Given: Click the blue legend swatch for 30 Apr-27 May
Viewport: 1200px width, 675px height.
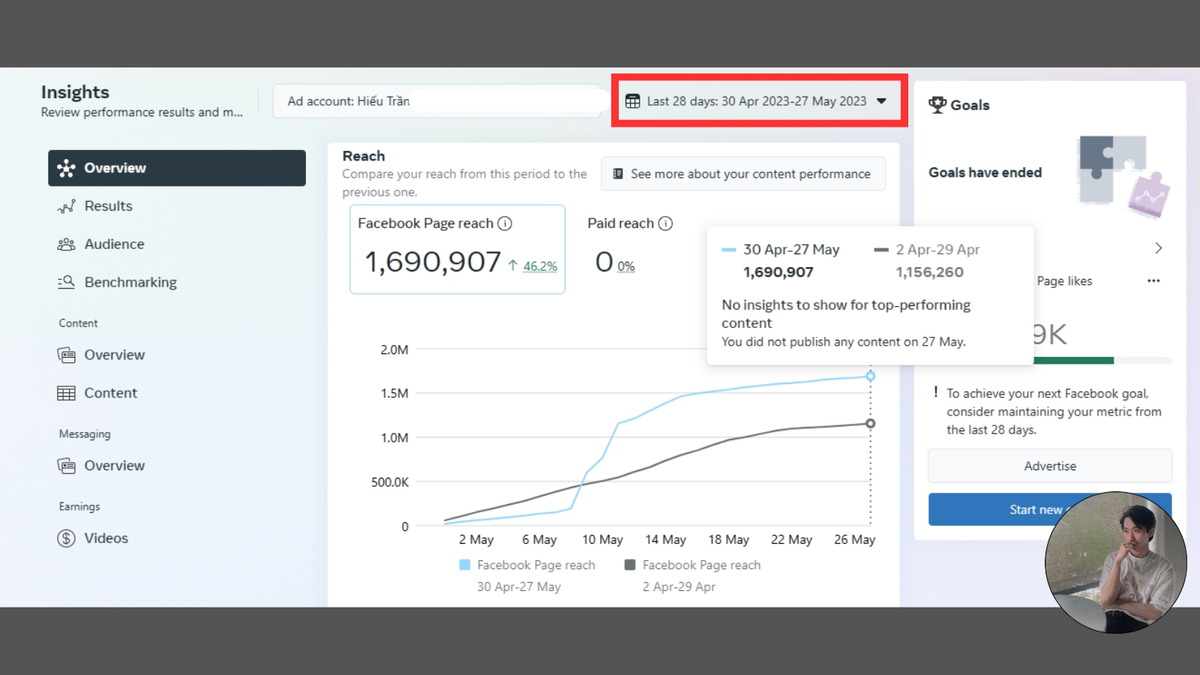Looking at the screenshot, I should 464,565.
